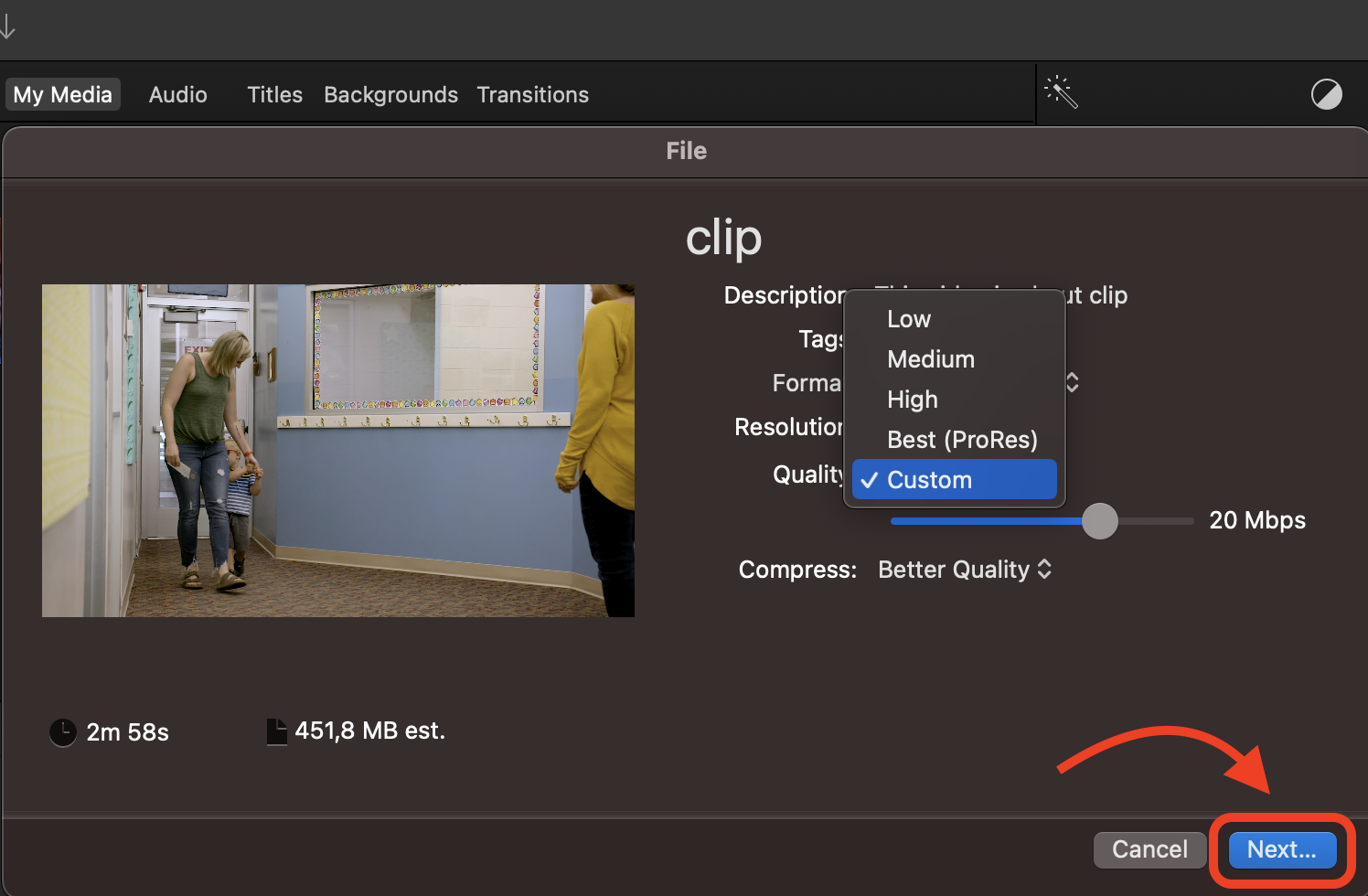Open the Format dropdown chevron
The width and height of the screenshot is (1368, 896).
1073,382
